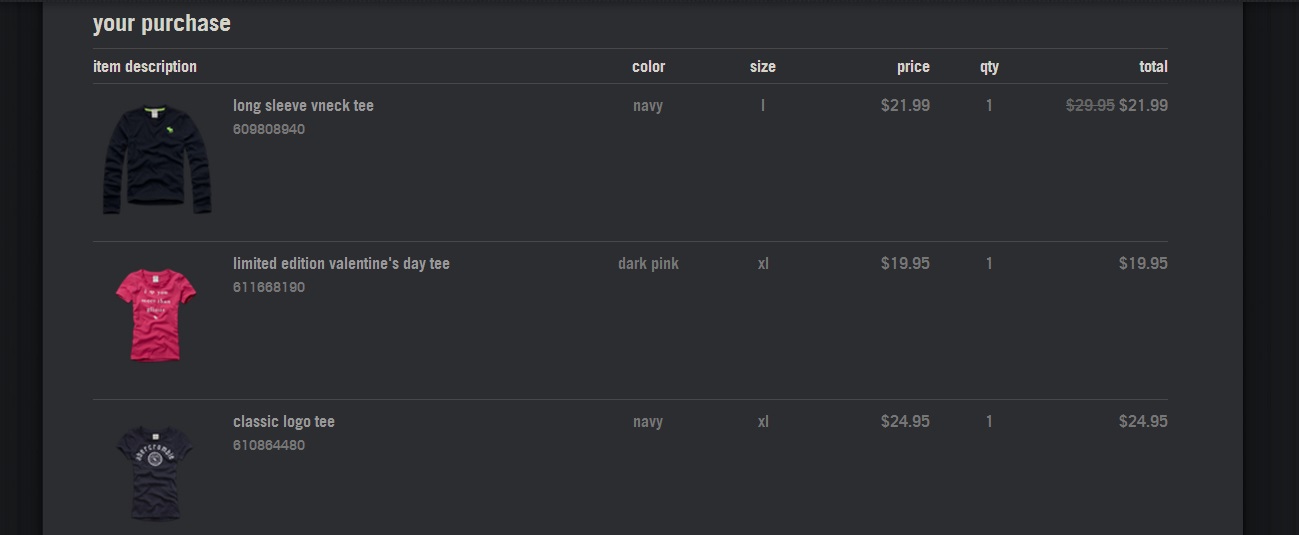Image resolution: width=1299 pixels, height=535 pixels.
Task: Click the $19.95 price of valentine's tee
Action: (905, 264)
